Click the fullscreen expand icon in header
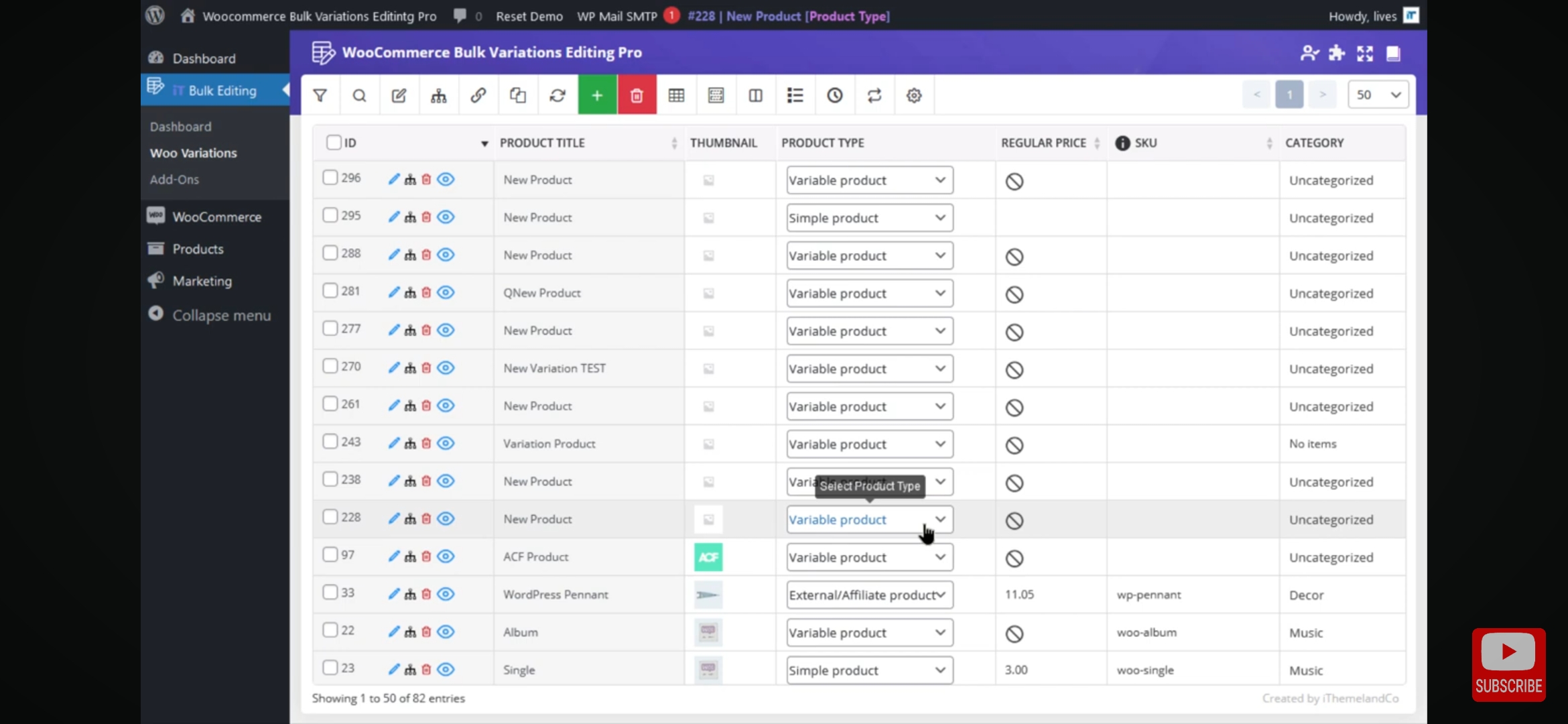This screenshot has height=724, width=1568. 1365,54
